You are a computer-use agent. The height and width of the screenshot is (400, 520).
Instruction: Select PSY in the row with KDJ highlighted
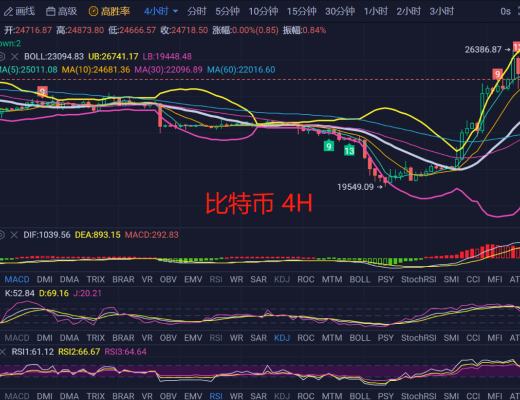[x=385, y=338]
